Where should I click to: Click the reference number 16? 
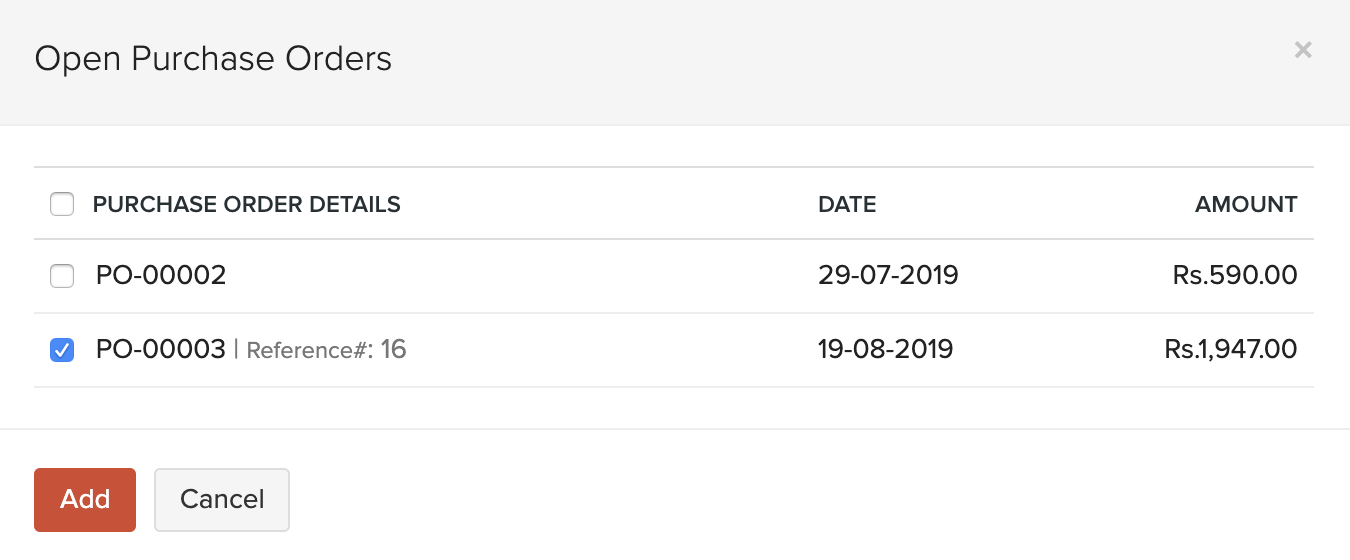tap(393, 349)
